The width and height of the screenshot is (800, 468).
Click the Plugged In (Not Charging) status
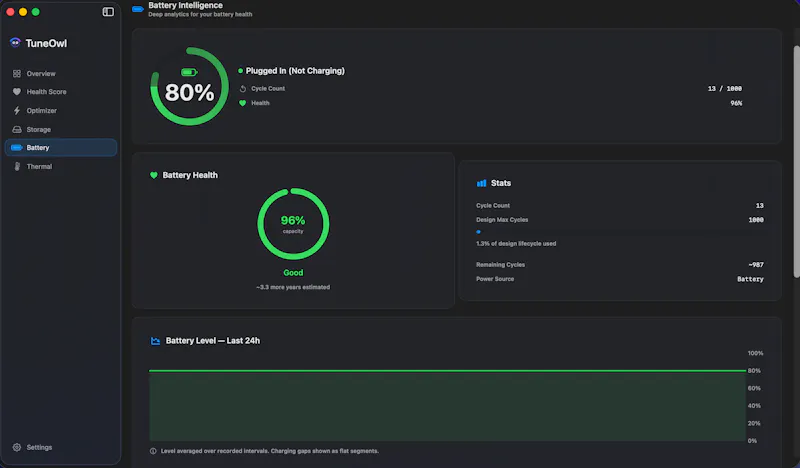pos(295,71)
